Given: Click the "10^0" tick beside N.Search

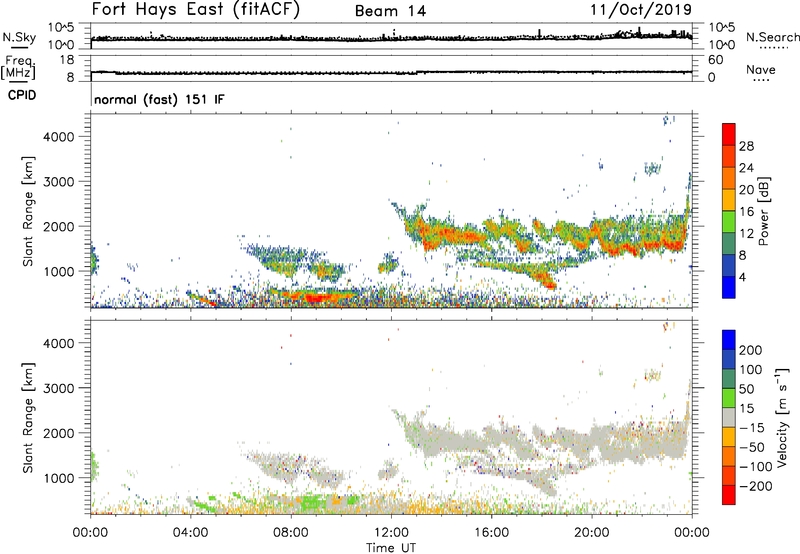Looking at the screenshot, I should click(721, 45).
